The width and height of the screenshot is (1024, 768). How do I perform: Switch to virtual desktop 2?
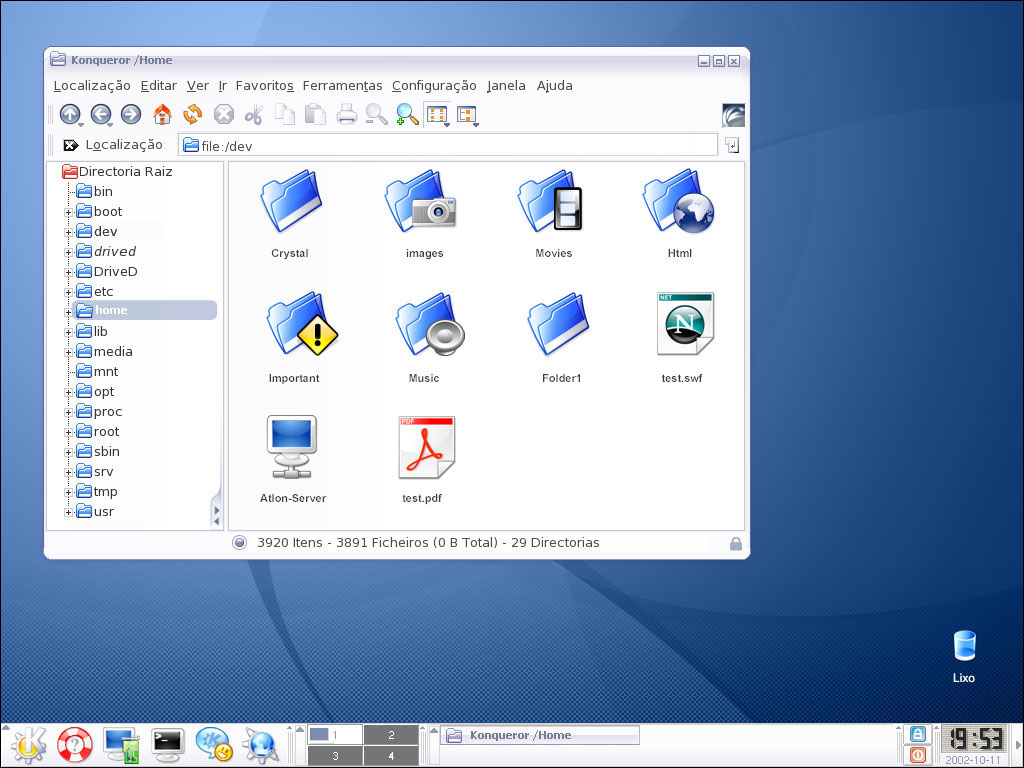(x=391, y=735)
